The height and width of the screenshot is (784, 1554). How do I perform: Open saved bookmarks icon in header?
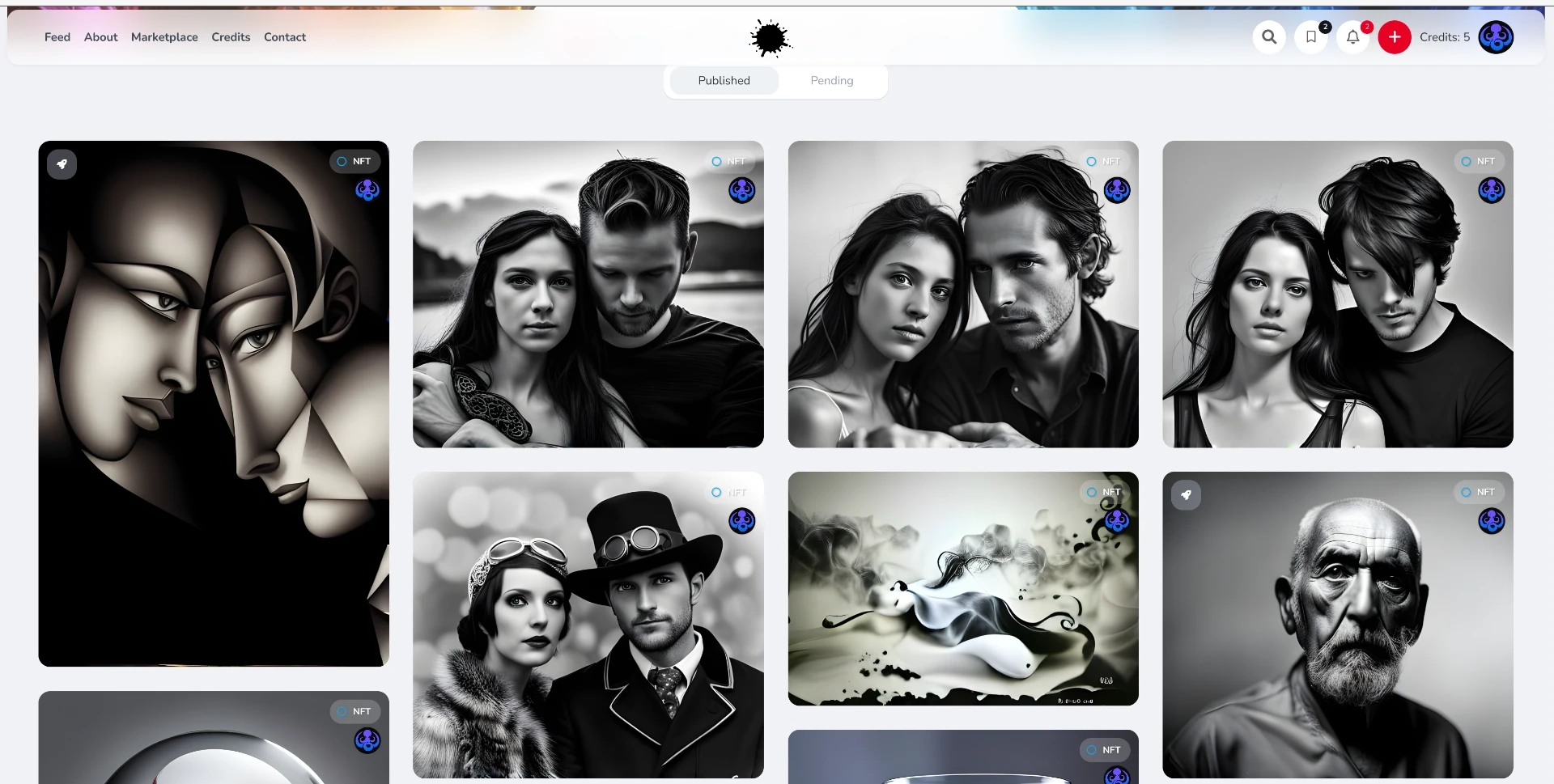1311,37
